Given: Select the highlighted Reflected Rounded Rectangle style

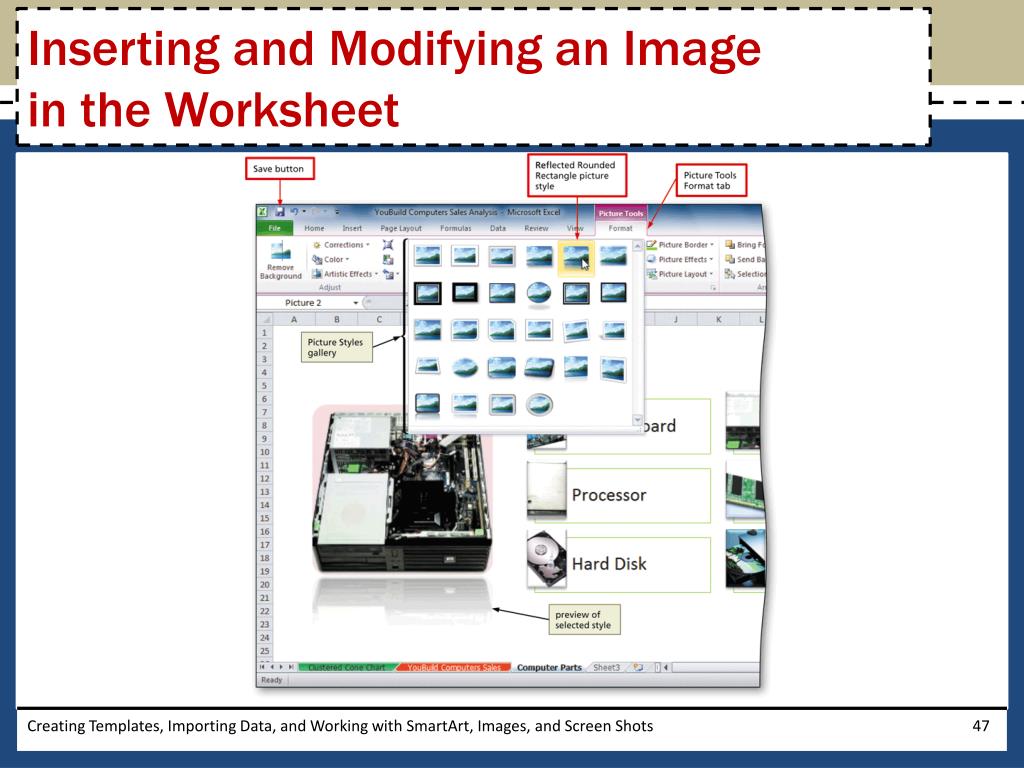Looking at the screenshot, I should (x=576, y=257).
